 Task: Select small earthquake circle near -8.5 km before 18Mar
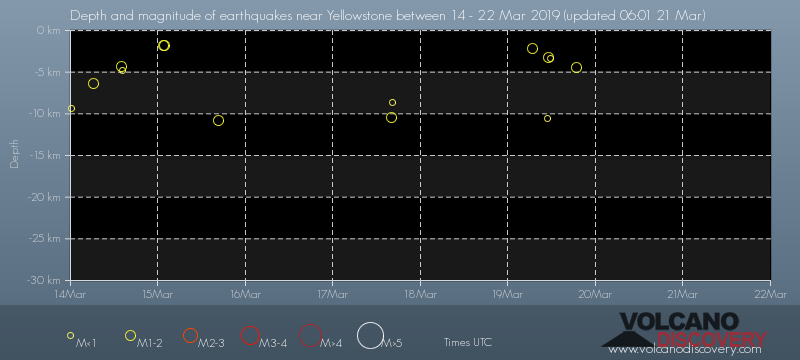[392, 102]
